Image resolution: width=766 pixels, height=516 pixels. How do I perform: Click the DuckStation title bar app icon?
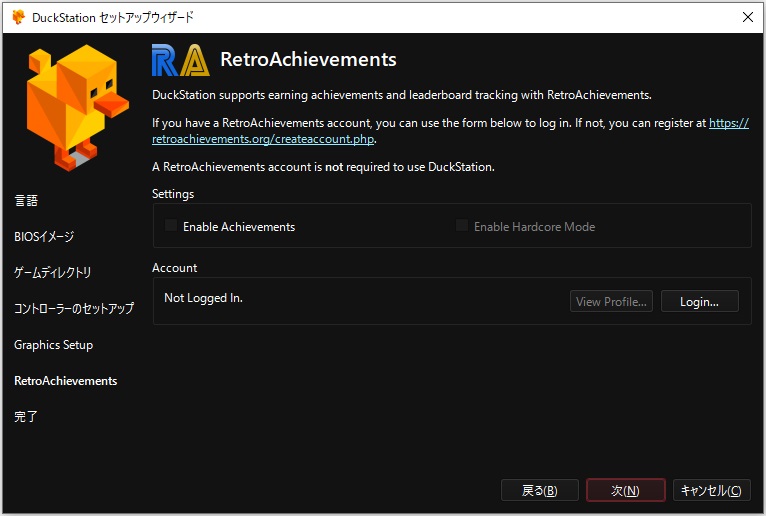(x=19, y=17)
